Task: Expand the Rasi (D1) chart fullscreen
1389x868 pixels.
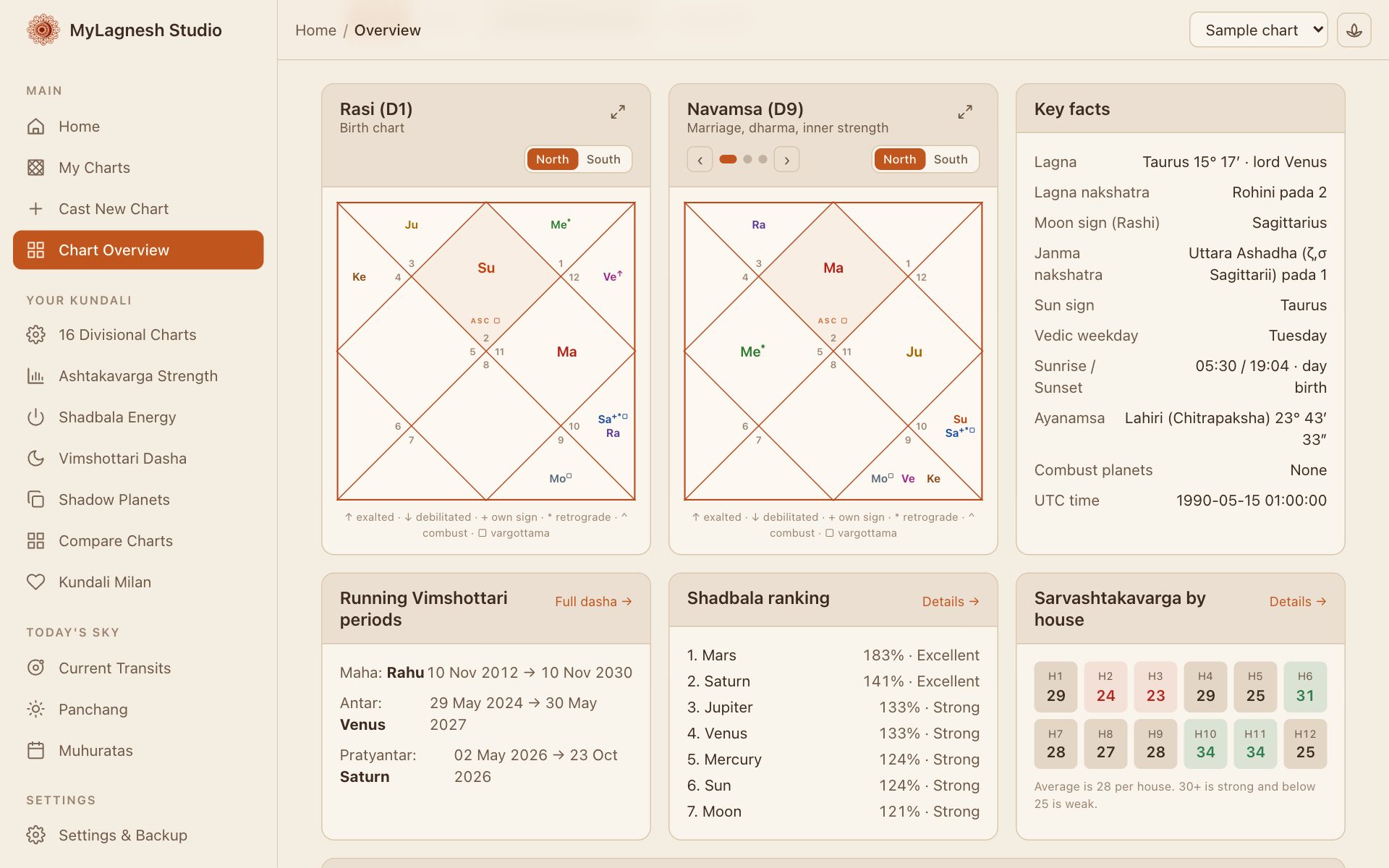Action: click(x=618, y=112)
